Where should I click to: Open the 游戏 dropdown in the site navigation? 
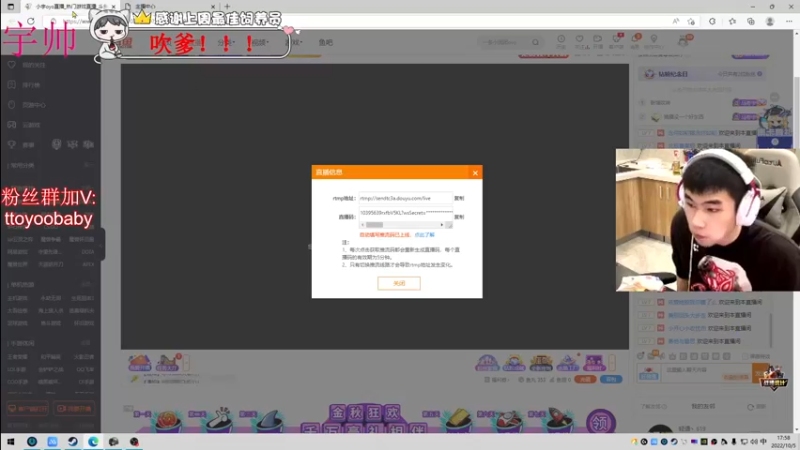pos(294,42)
